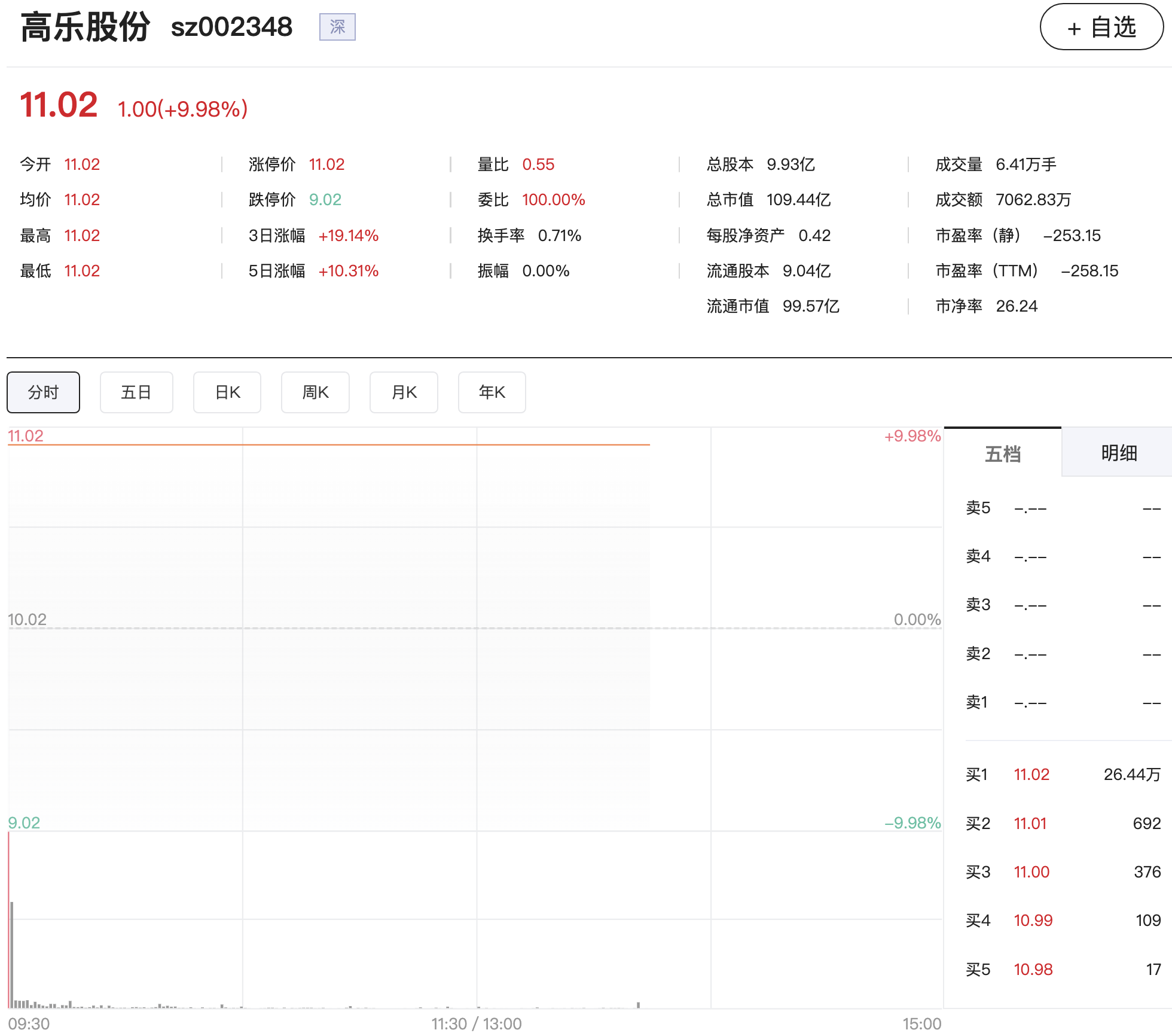Click the 最低 lowest price value

82,271
